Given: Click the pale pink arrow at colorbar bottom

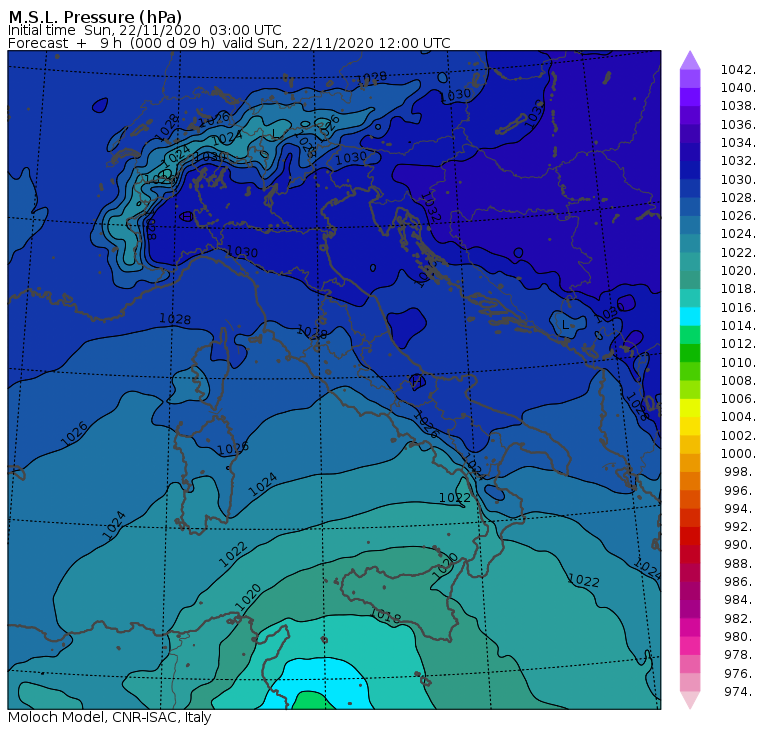Looking at the screenshot, I should pyautogui.click(x=690, y=700).
